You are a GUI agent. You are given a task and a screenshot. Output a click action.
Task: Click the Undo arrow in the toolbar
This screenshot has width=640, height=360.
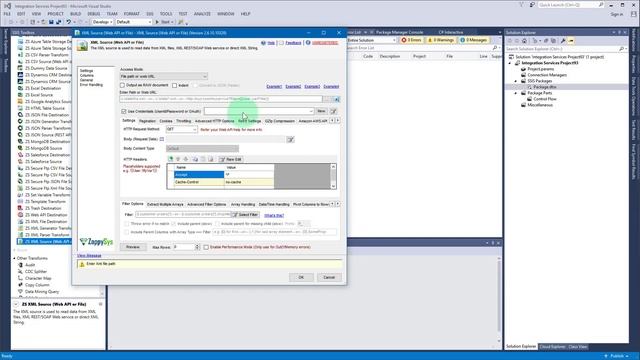click(x=69, y=22)
